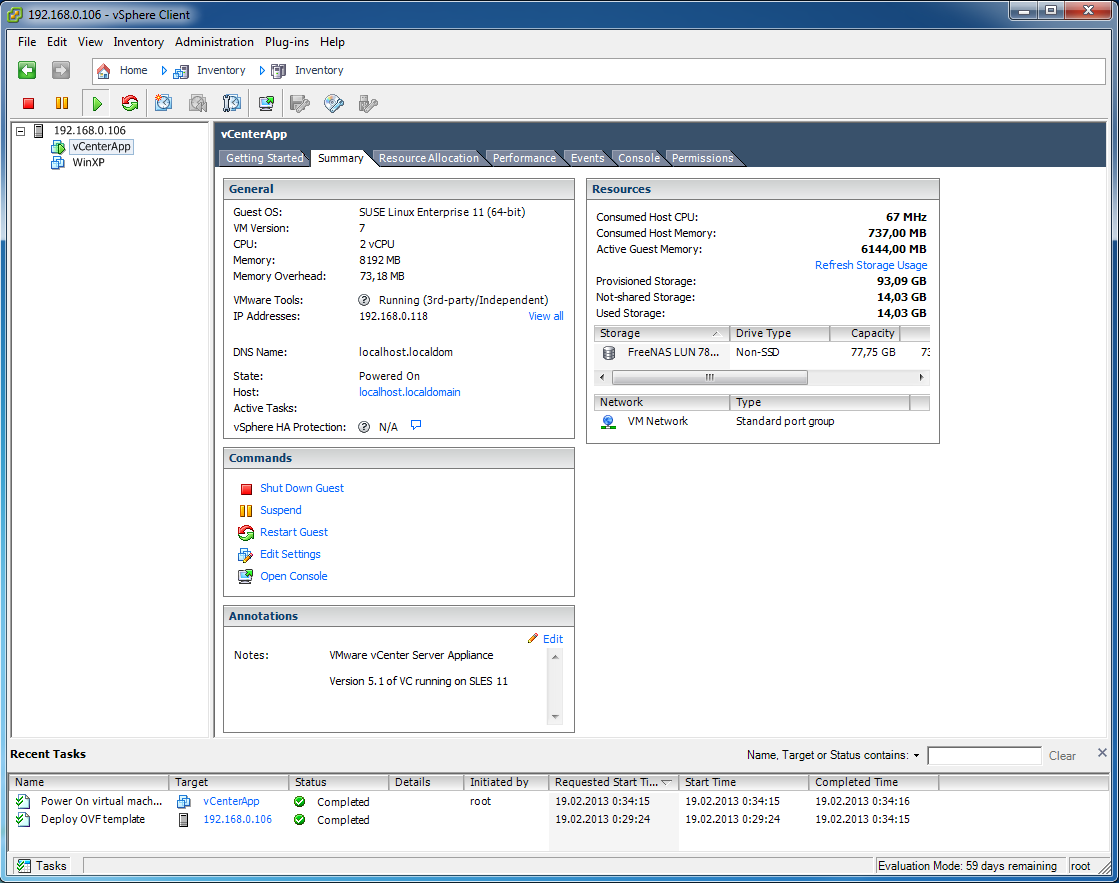Click the Edit Settings icon in Commands
The height and width of the screenshot is (883, 1119).
pos(245,555)
